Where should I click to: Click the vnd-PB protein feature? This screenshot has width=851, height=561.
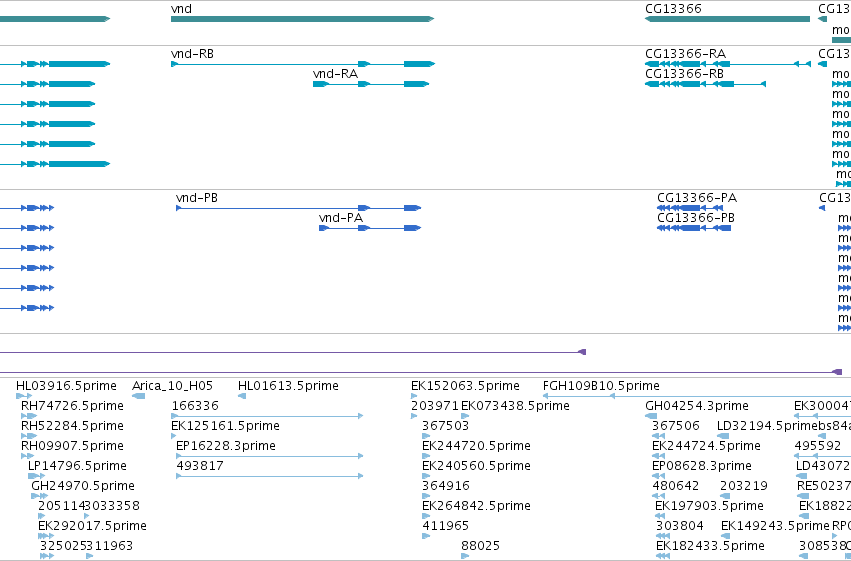(299, 208)
